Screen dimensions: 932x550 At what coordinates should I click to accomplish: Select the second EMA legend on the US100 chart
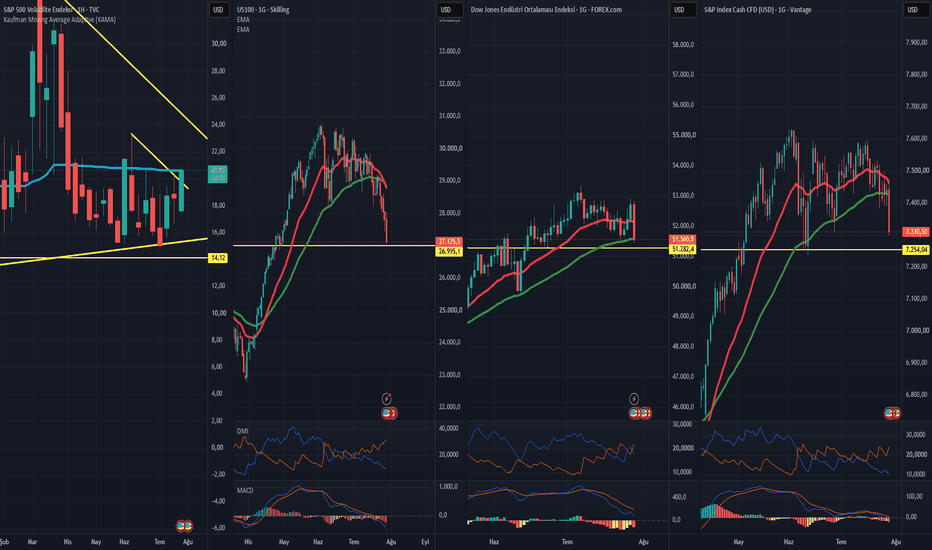pyautogui.click(x=243, y=29)
